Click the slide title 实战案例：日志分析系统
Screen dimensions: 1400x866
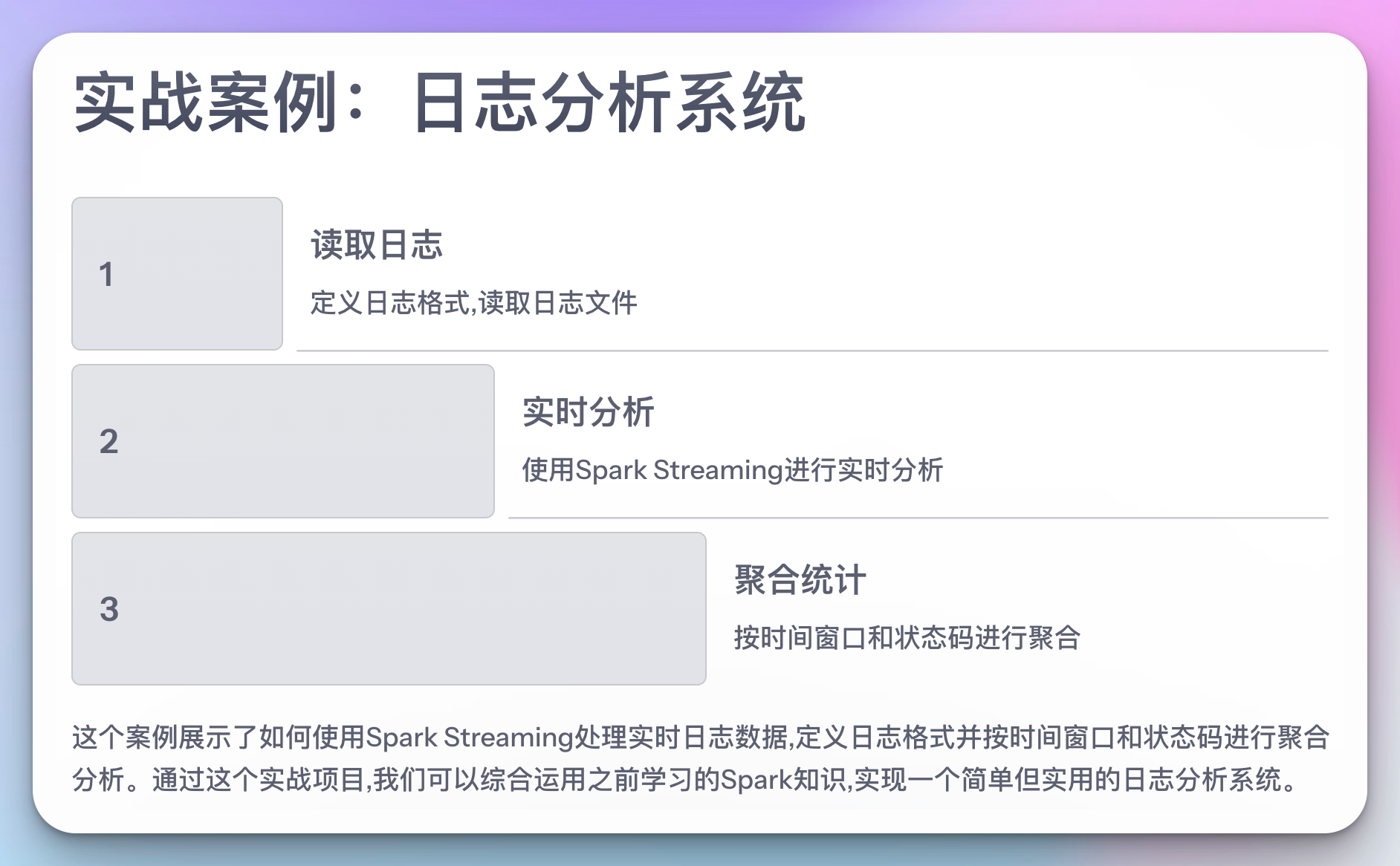tap(439, 102)
